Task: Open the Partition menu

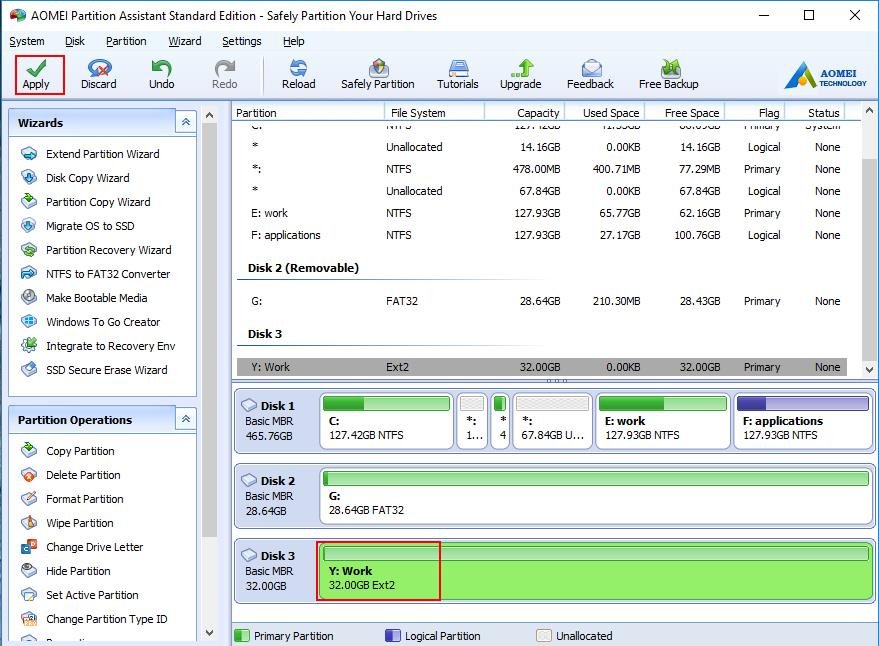Action: (x=126, y=41)
